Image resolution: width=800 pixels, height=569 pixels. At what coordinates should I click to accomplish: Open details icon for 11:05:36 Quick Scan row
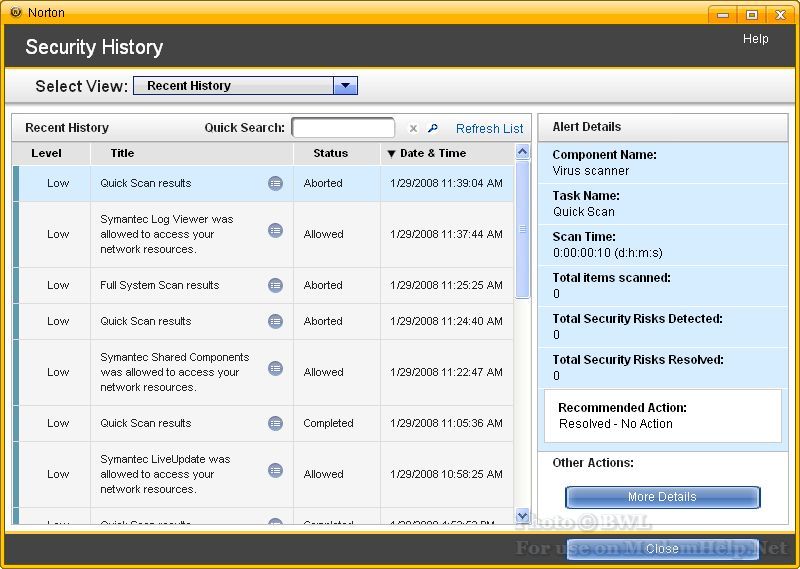276,423
